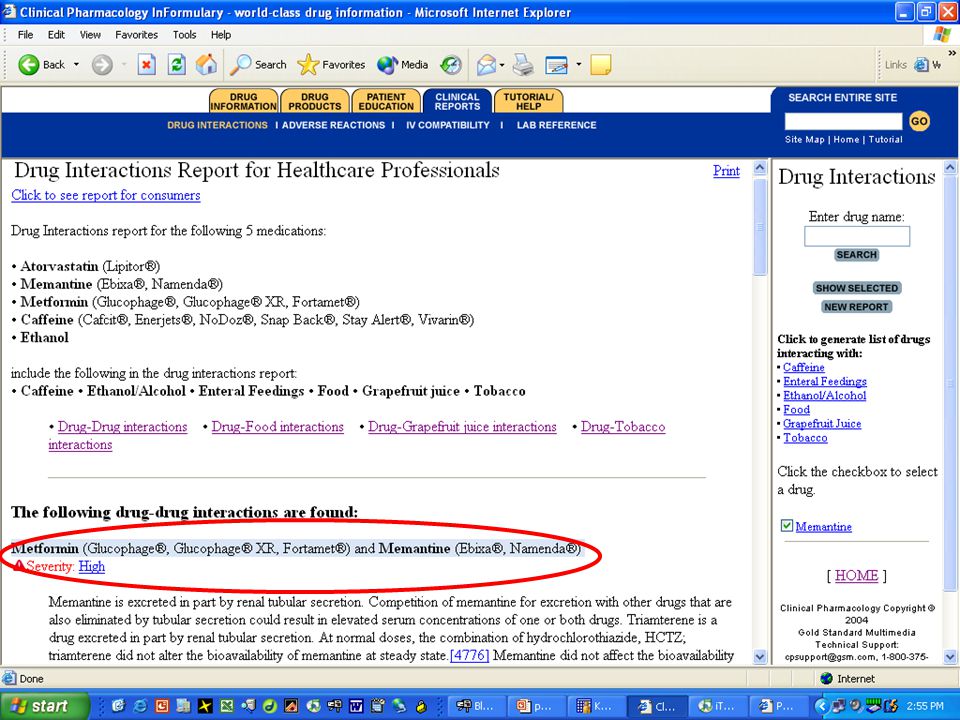Click the Enteral Feedings sidebar link

(825, 381)
